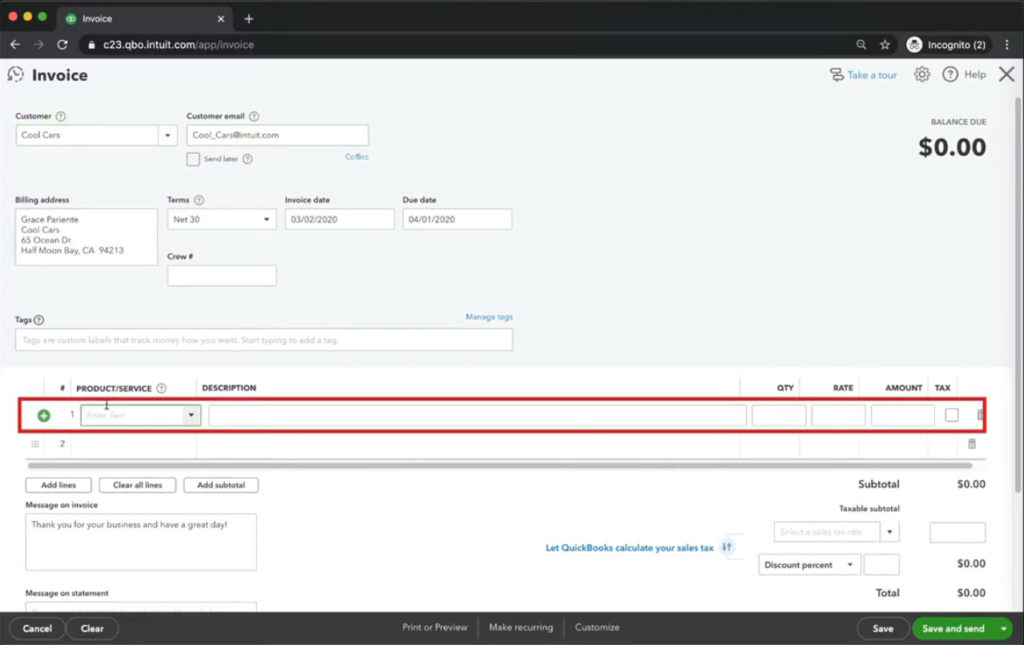This screenshot has height=645, width=1024.
Task: Expand the Product/Service dropdown arrow
Action: (191, 415)
